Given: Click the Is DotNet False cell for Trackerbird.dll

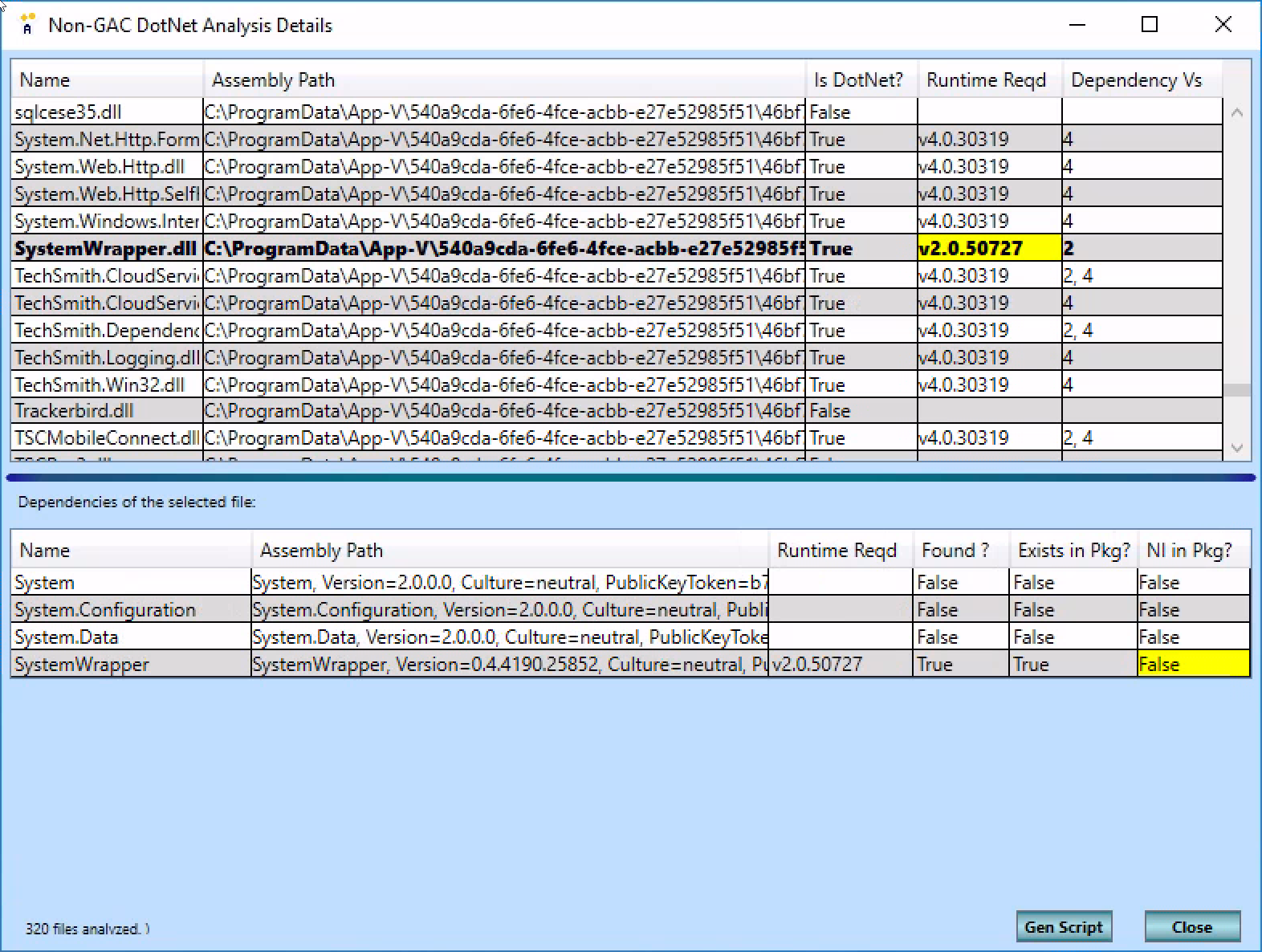Looking at the screenshot, I should 861,411.
